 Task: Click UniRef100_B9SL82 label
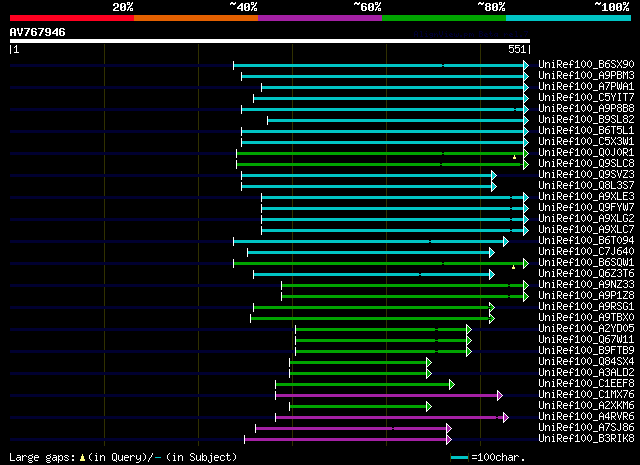pyautogui.click(x=586, y=120)
